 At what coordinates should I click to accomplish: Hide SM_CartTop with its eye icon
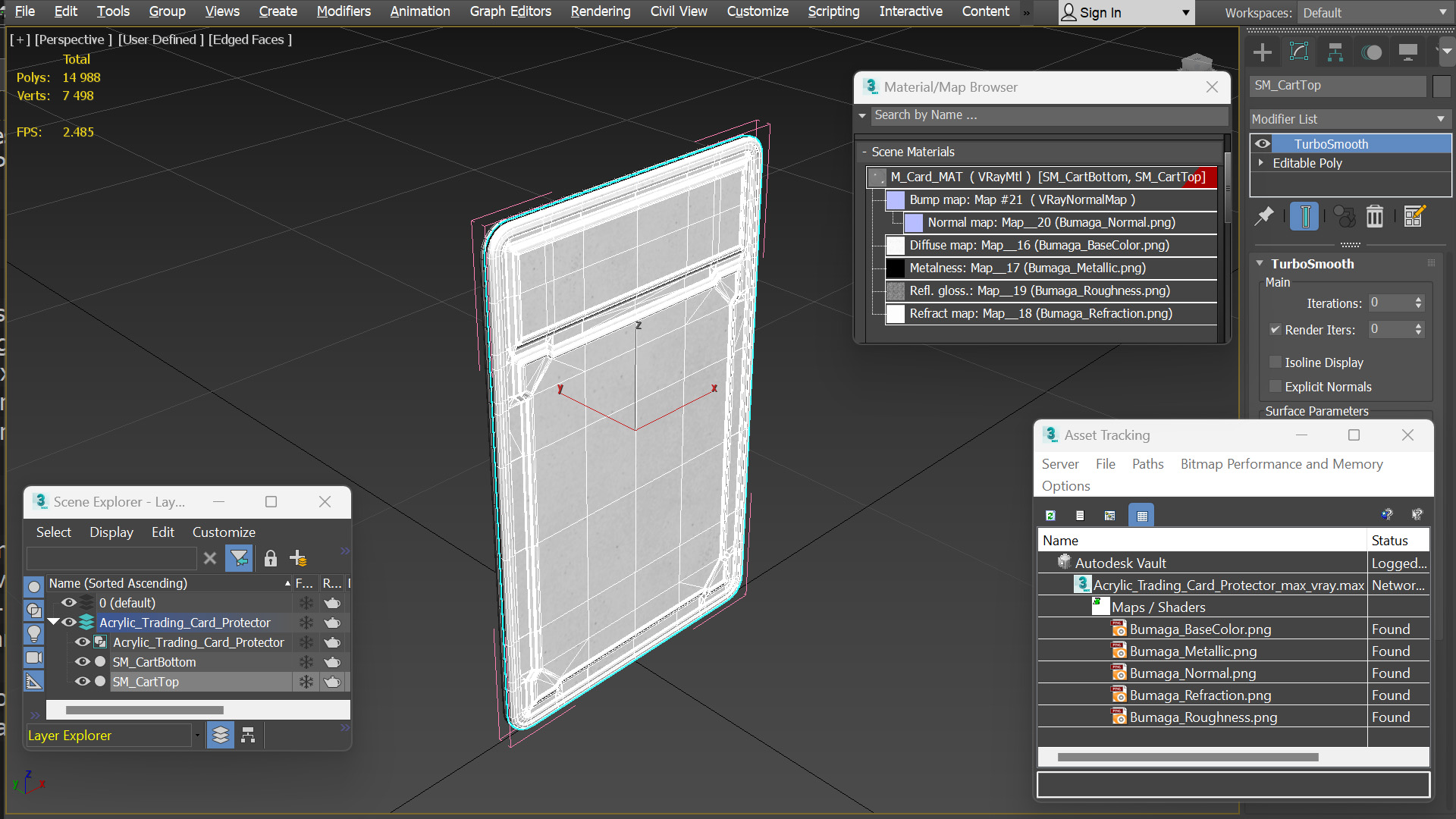(83, 682)
